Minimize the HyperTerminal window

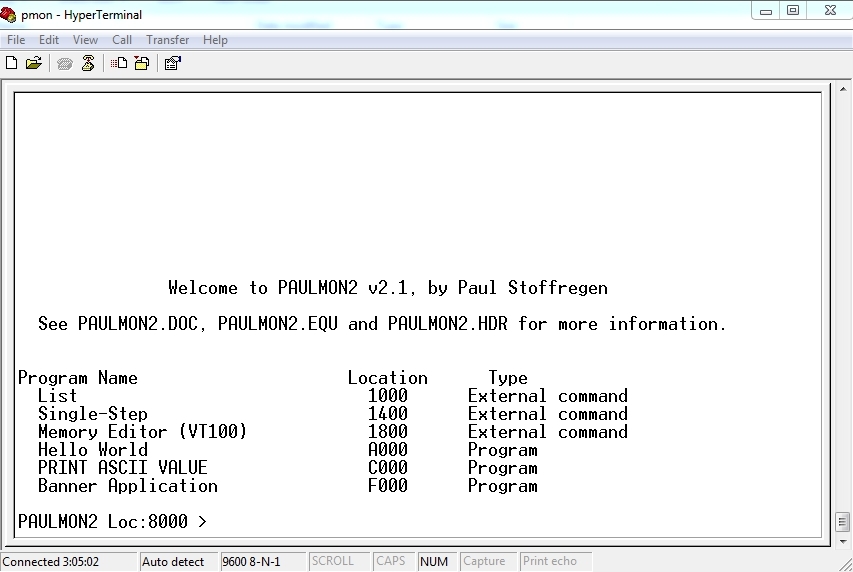click(x=766, y=11)
